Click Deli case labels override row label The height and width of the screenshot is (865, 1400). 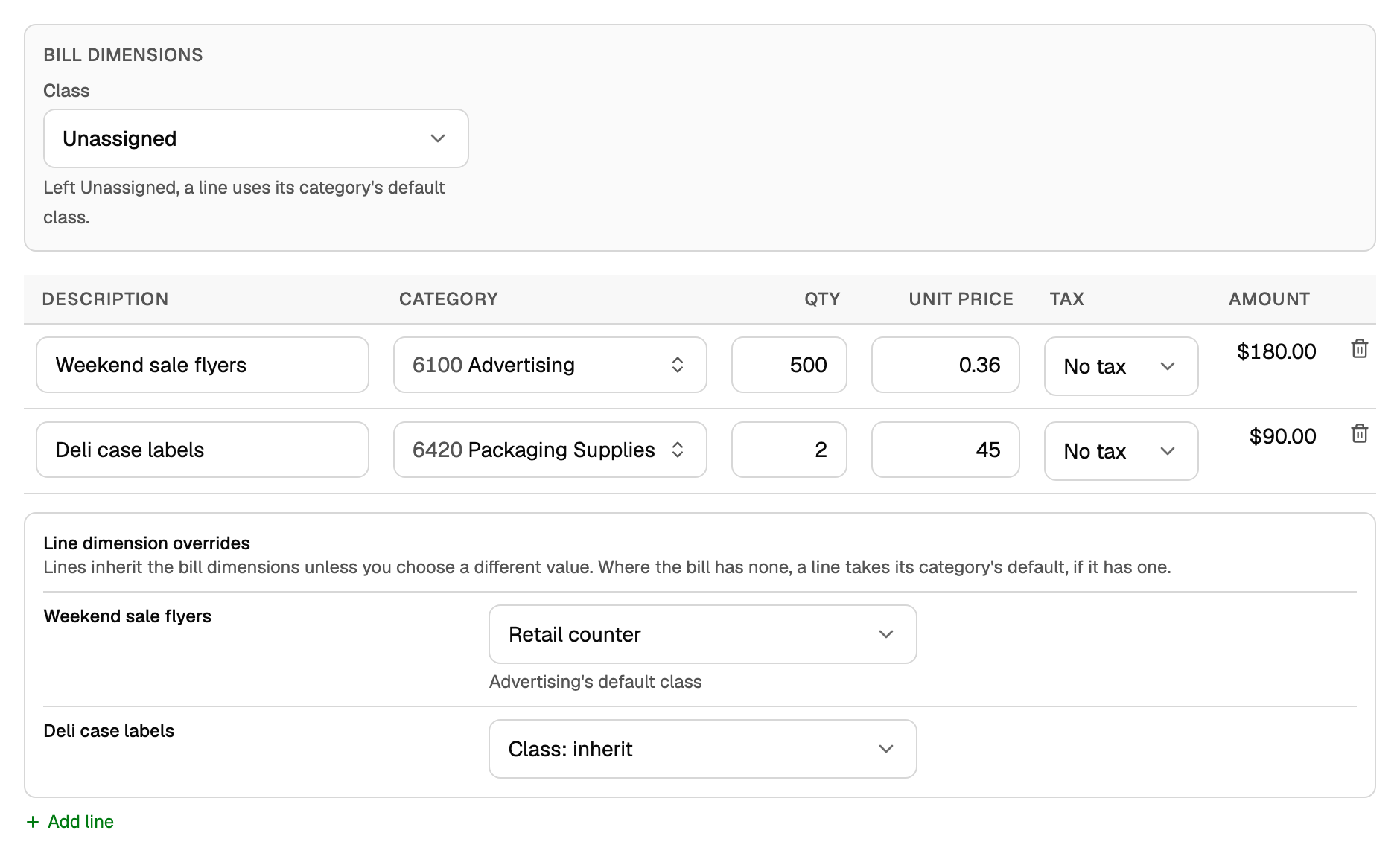point(109,731)
